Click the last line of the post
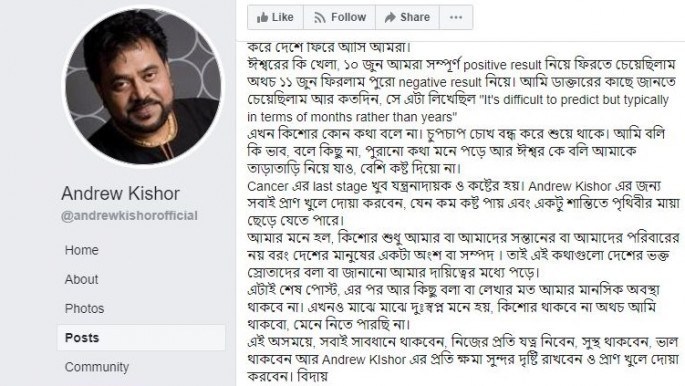 point(287,376)
